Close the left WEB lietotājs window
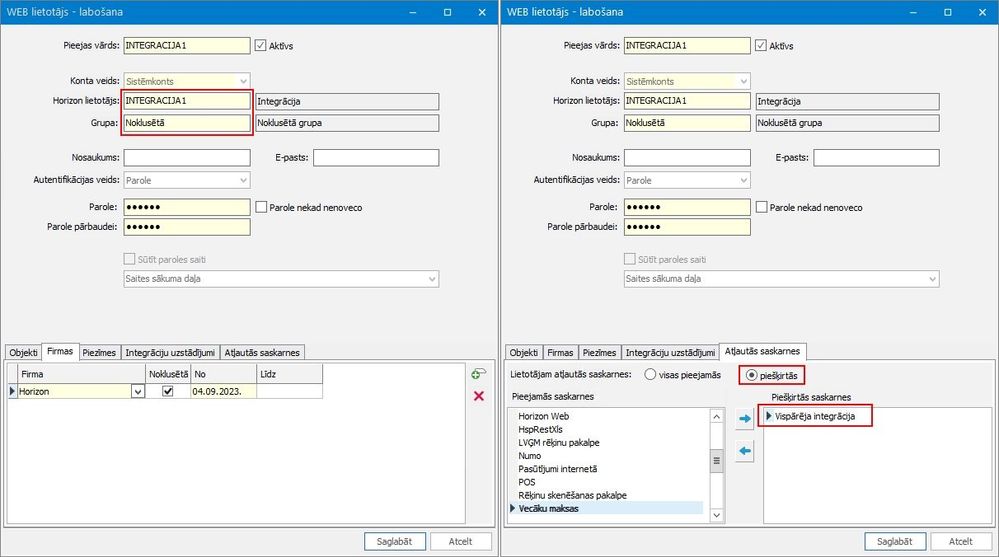 (x=482, y=12)
